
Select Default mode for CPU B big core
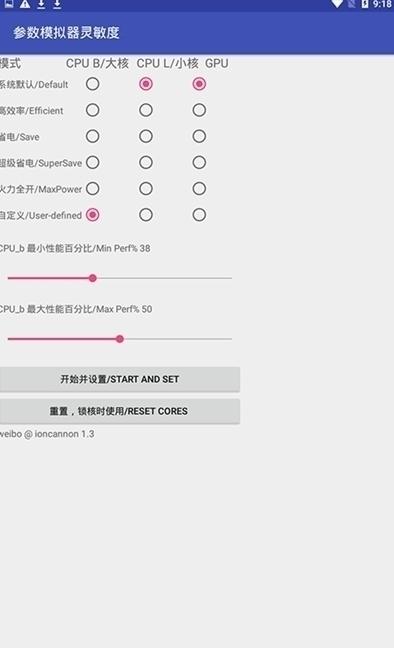[x=93, y=84]
